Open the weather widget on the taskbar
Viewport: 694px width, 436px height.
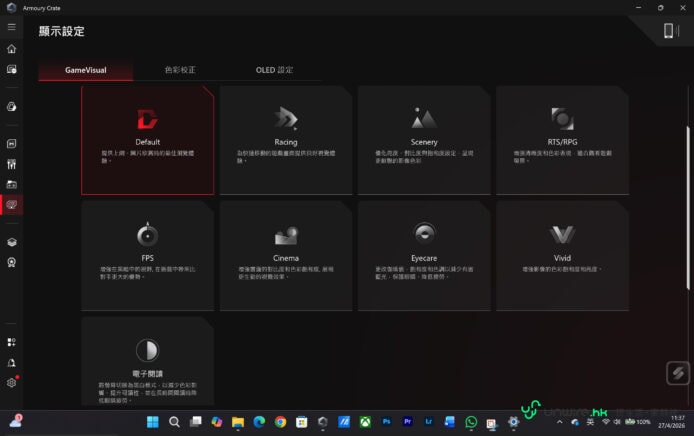[x=16, y=421]
